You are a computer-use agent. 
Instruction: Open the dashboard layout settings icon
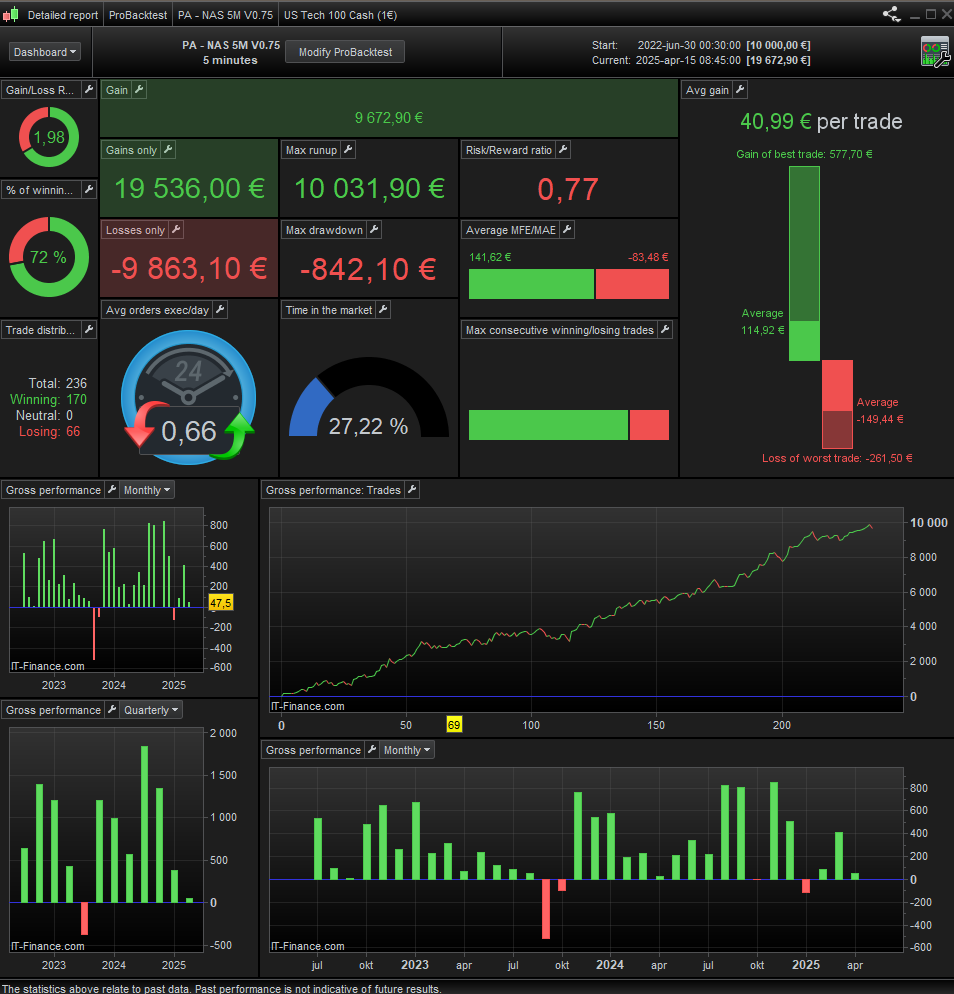coord(935,52)
